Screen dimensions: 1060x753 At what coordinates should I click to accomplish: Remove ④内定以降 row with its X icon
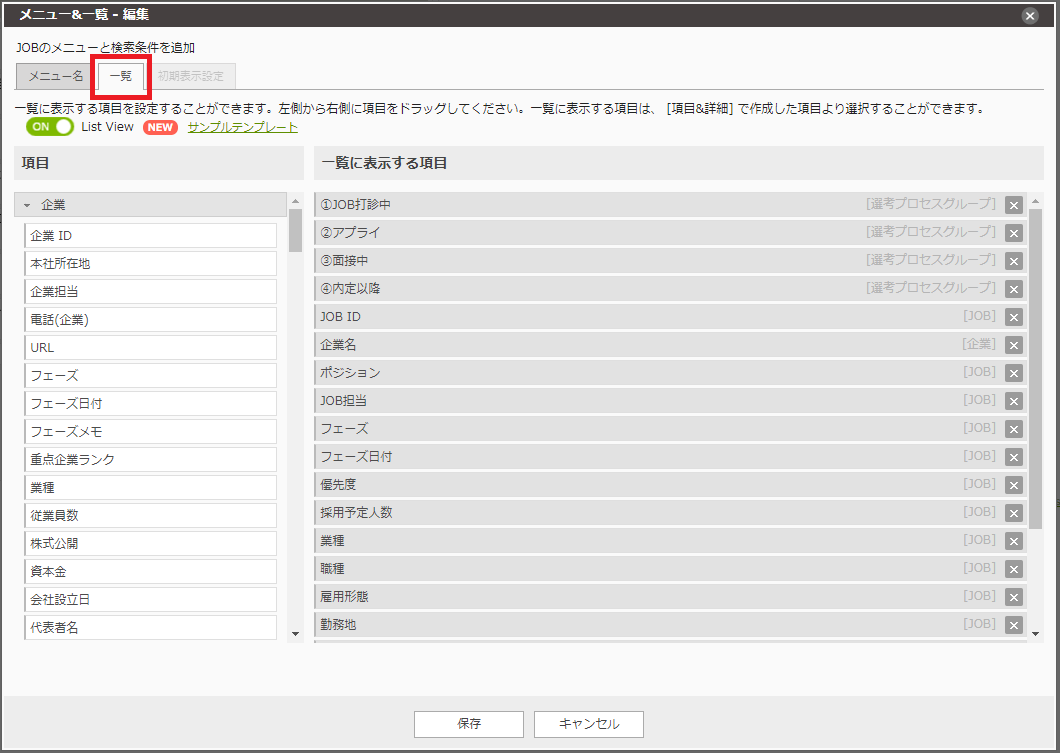tap(1013, 289)
